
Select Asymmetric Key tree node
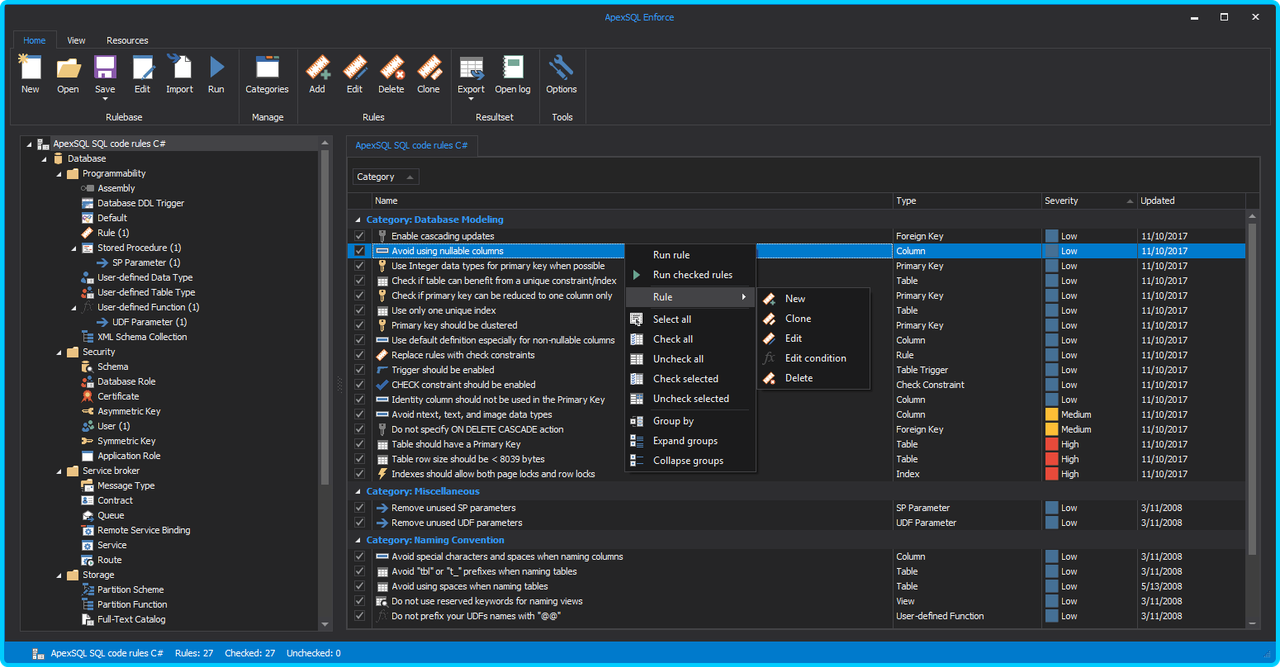coord(129,411)
